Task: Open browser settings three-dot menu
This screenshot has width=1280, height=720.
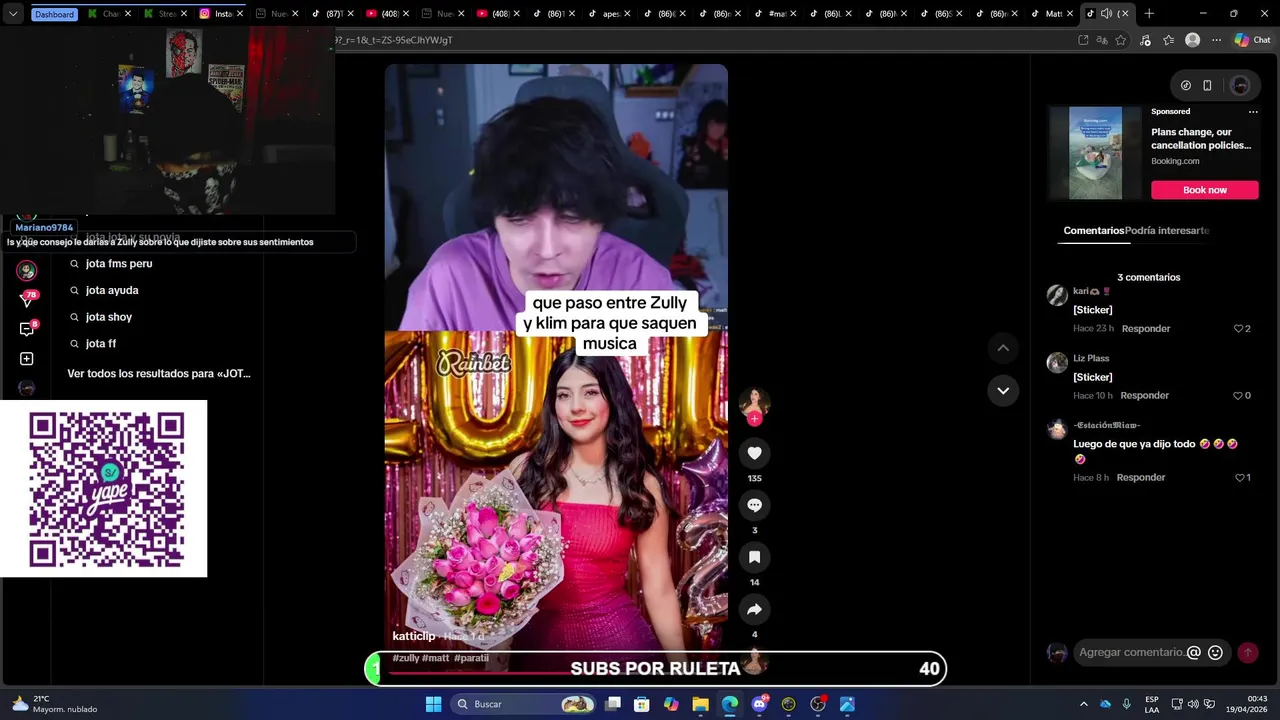Action: click(x=1216, y=40)
